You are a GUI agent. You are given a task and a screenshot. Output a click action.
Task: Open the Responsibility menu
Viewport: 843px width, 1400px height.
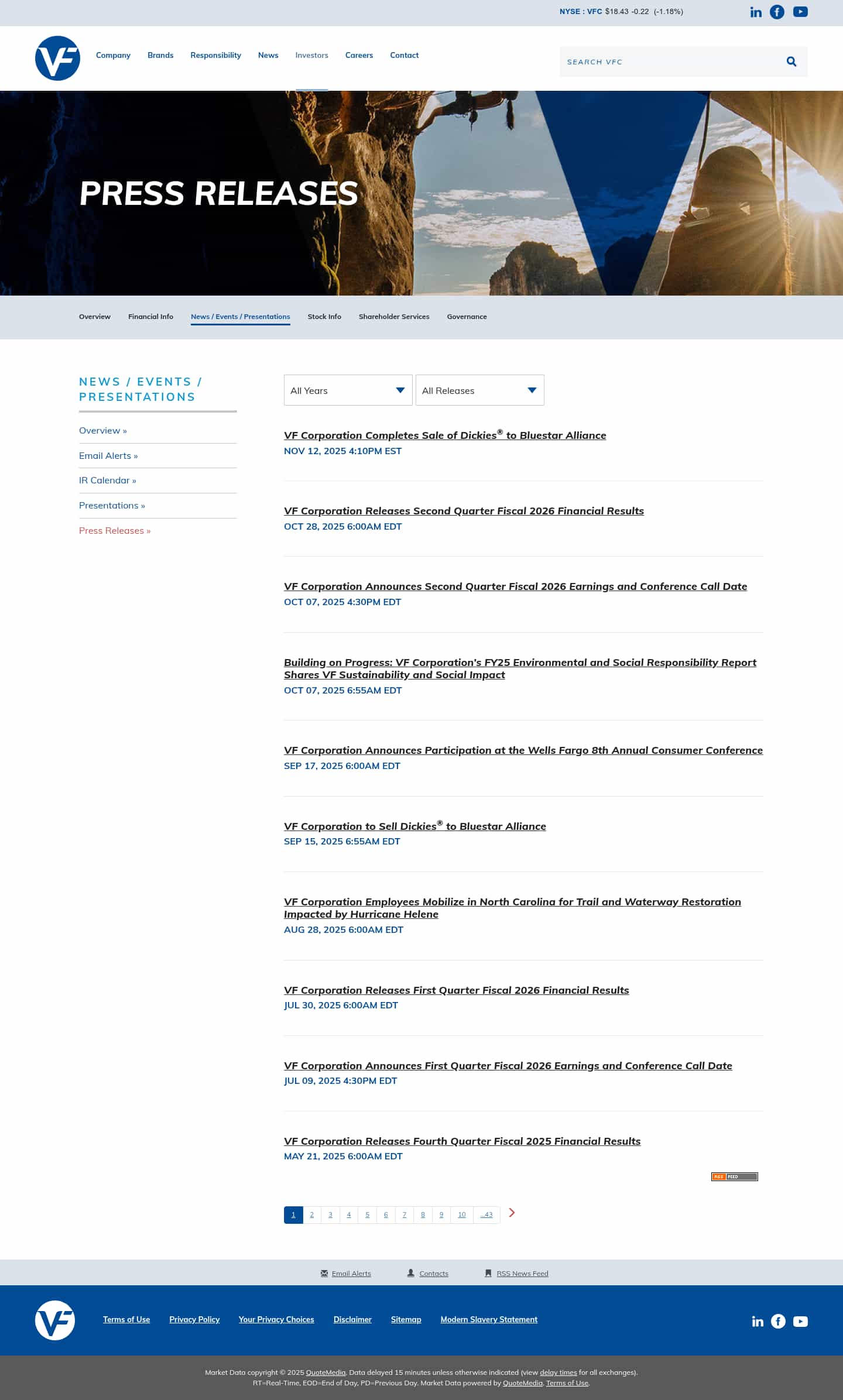(x=215, y=55)
